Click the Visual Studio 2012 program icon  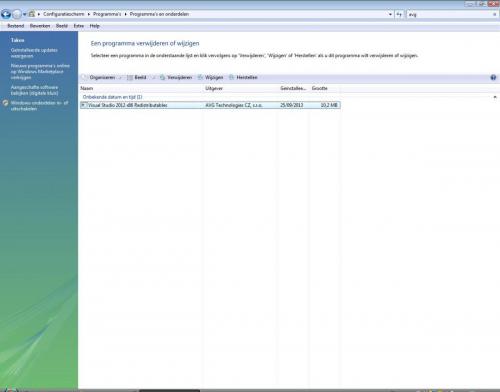coord(84,105)
